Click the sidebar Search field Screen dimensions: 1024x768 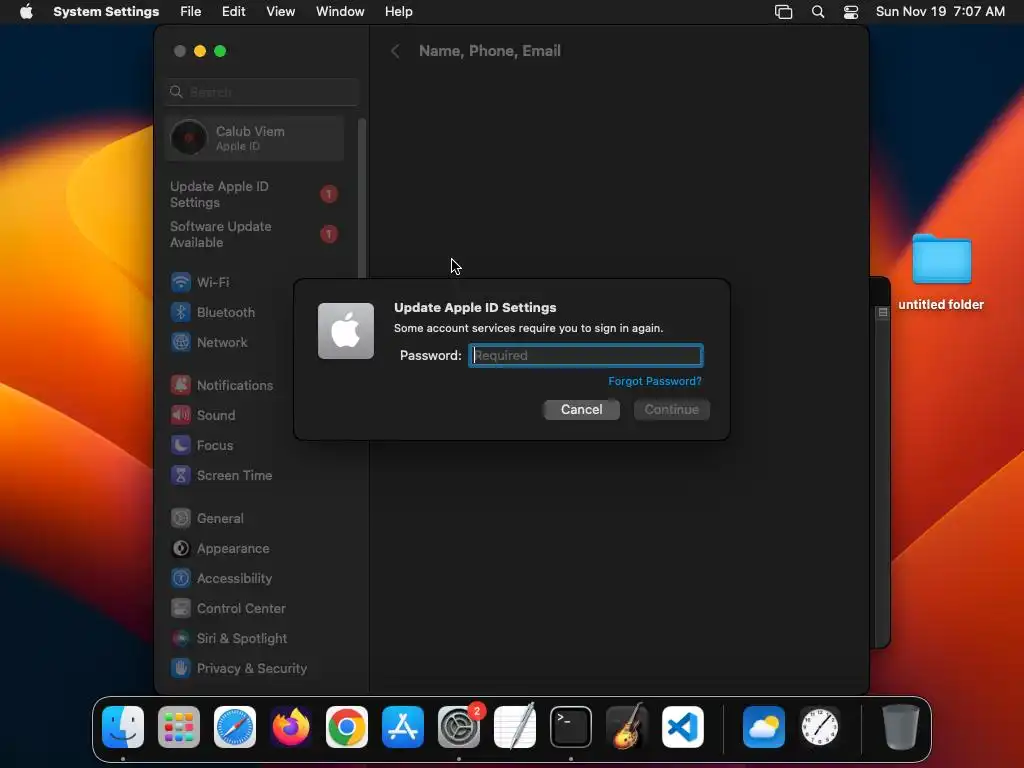(262, 92)
